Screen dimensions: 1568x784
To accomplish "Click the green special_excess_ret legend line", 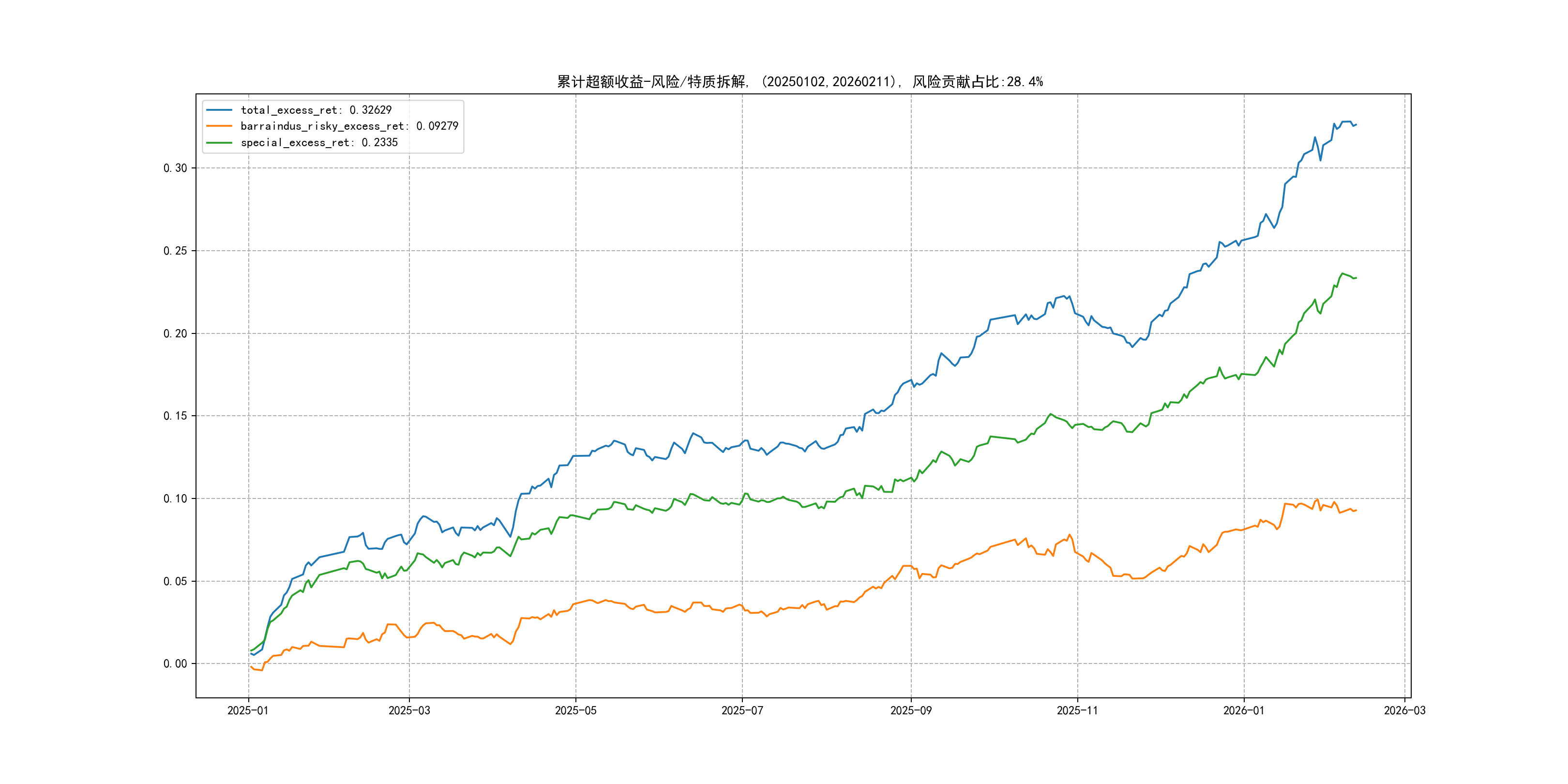I will [219, 142].
